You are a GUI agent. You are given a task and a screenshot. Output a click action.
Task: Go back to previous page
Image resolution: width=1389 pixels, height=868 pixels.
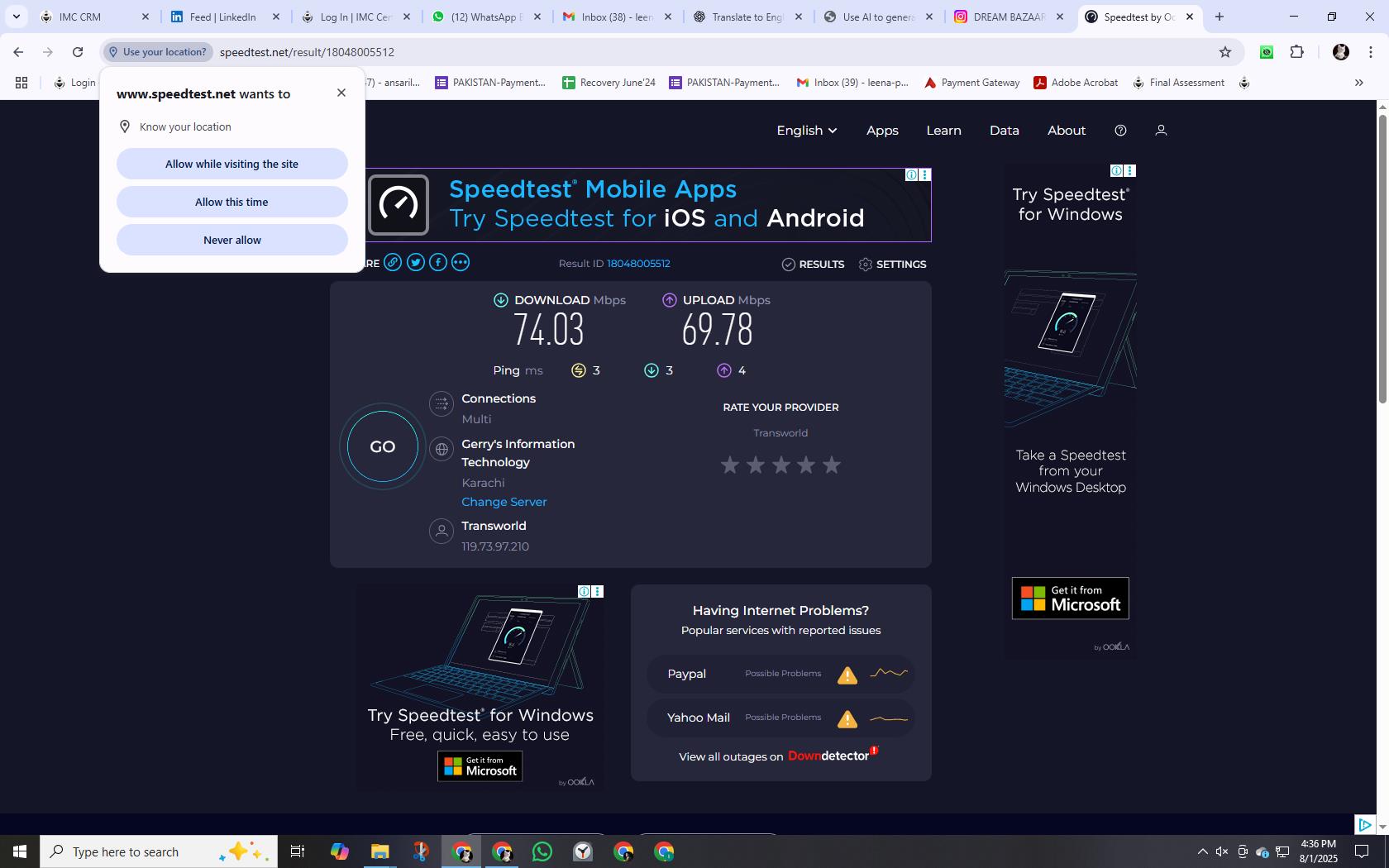coord(18,52)
